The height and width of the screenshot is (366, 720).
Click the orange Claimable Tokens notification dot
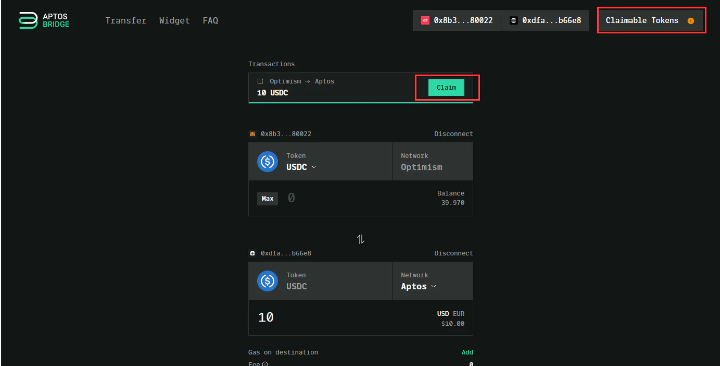click(691, 21)
